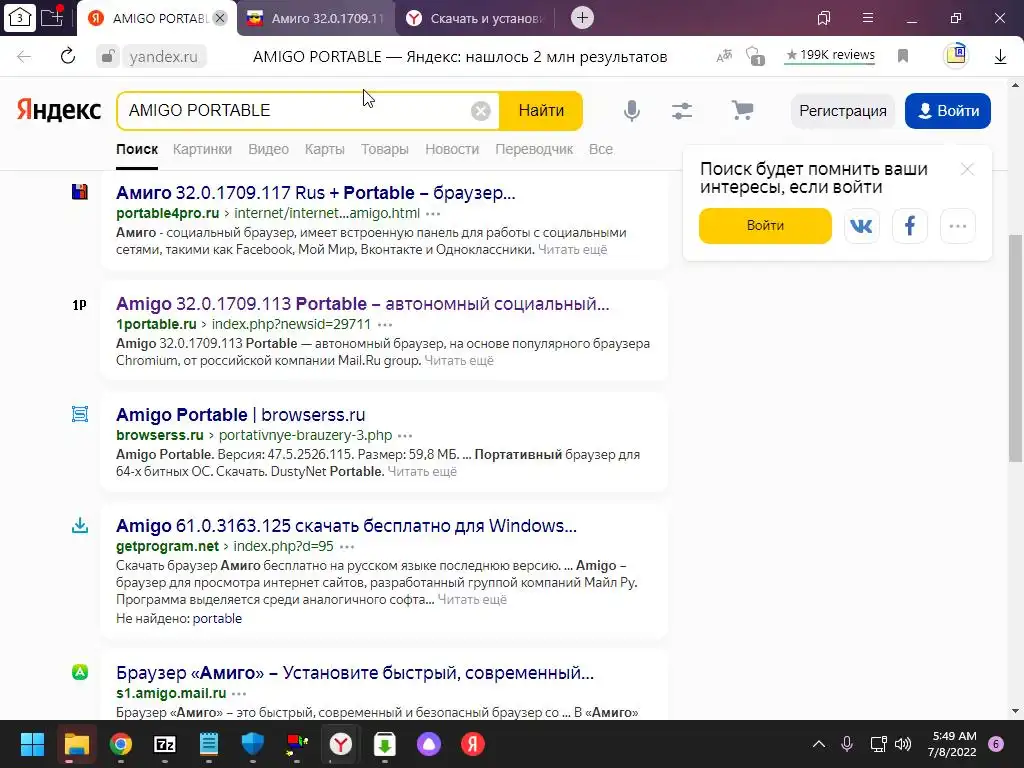Select the Переводчик tab
Image resolution: width=1024 pixels, height=768 pixels.
tap(534, 150)
